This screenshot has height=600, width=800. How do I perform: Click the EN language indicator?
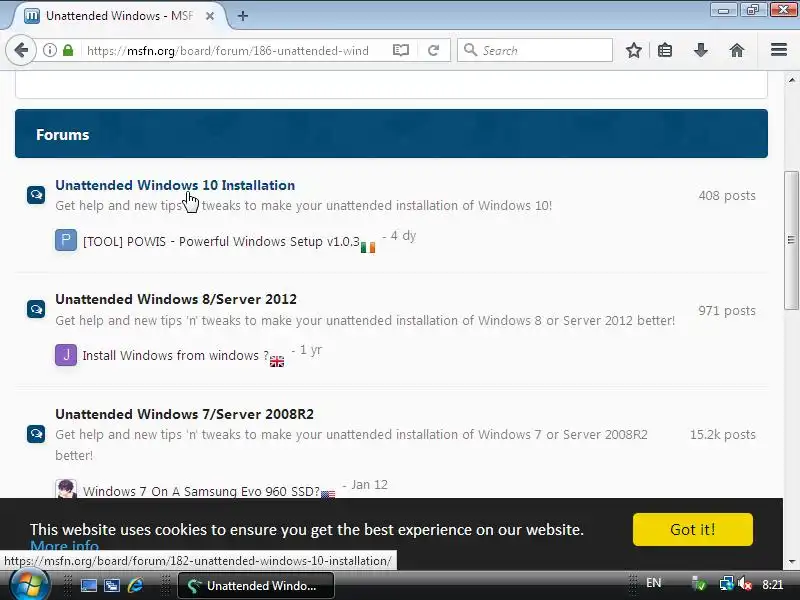coord(654,583)
